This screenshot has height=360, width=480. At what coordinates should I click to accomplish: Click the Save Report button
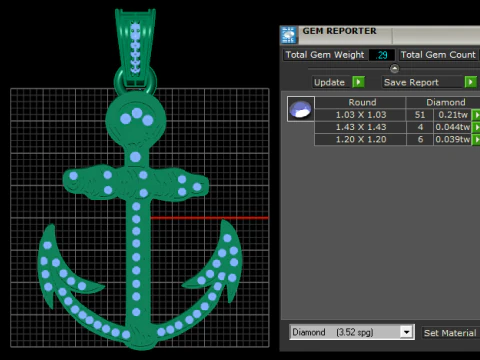pos(423,82)
